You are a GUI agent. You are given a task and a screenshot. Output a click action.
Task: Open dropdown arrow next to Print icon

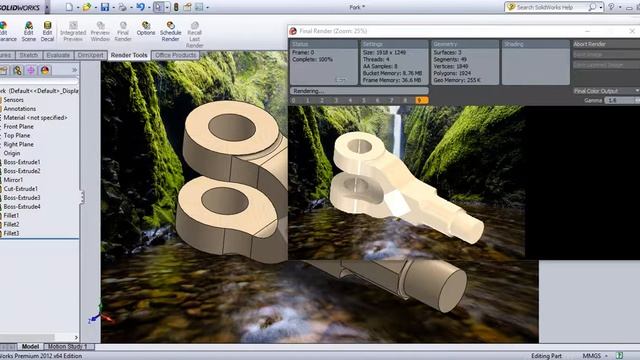131,7
